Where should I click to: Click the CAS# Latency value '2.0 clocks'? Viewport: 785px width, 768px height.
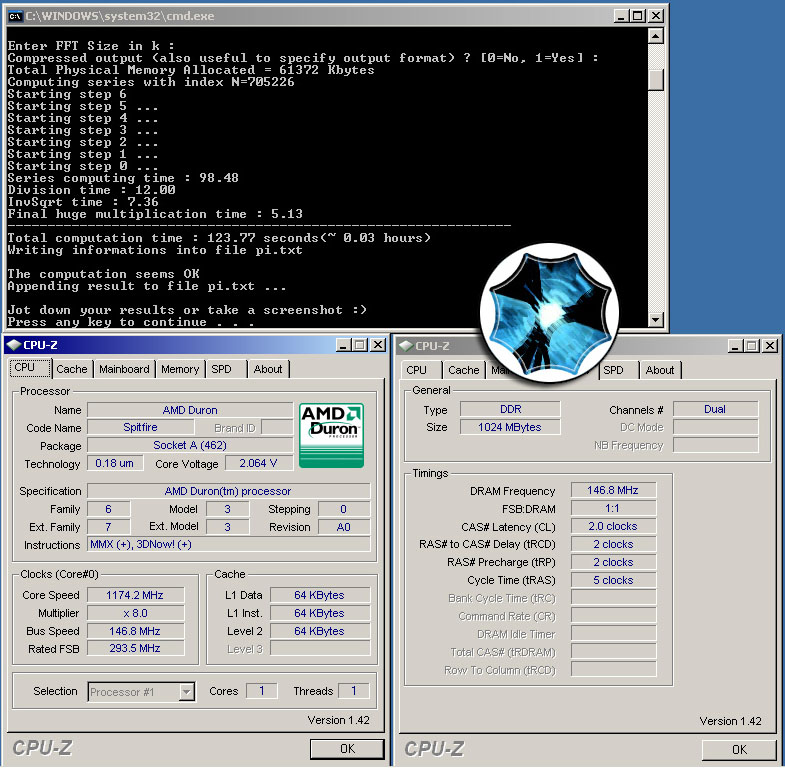(x=613, y=527)
